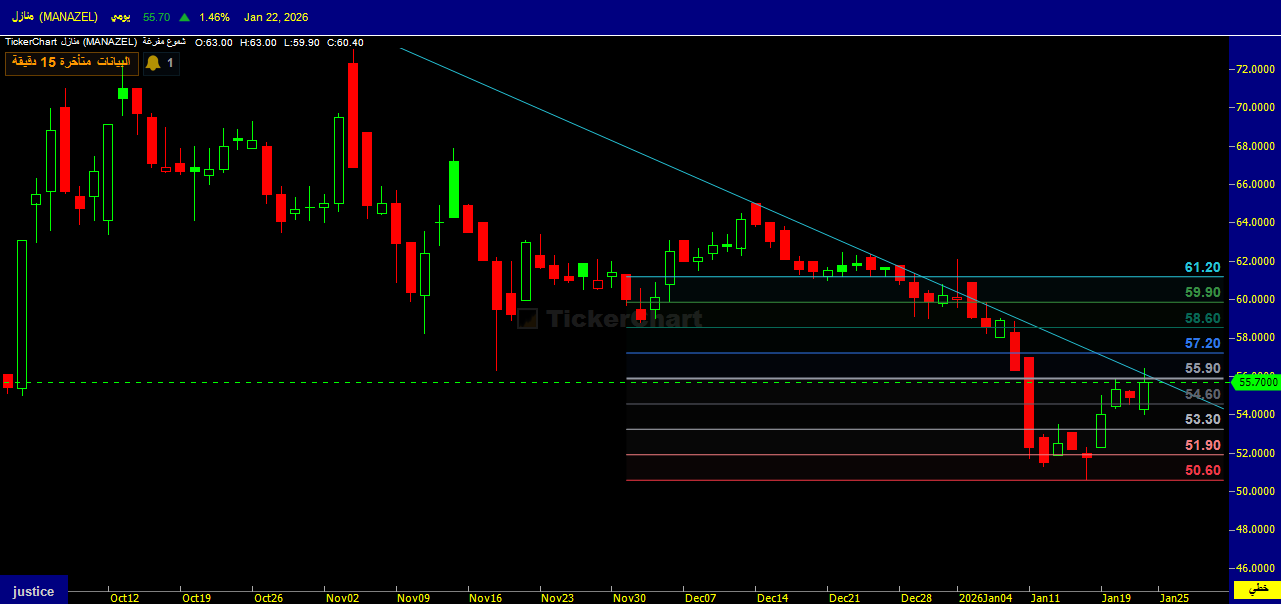Click the alert bell icon
1281x604 pixels.
click(x=153, y=63)
